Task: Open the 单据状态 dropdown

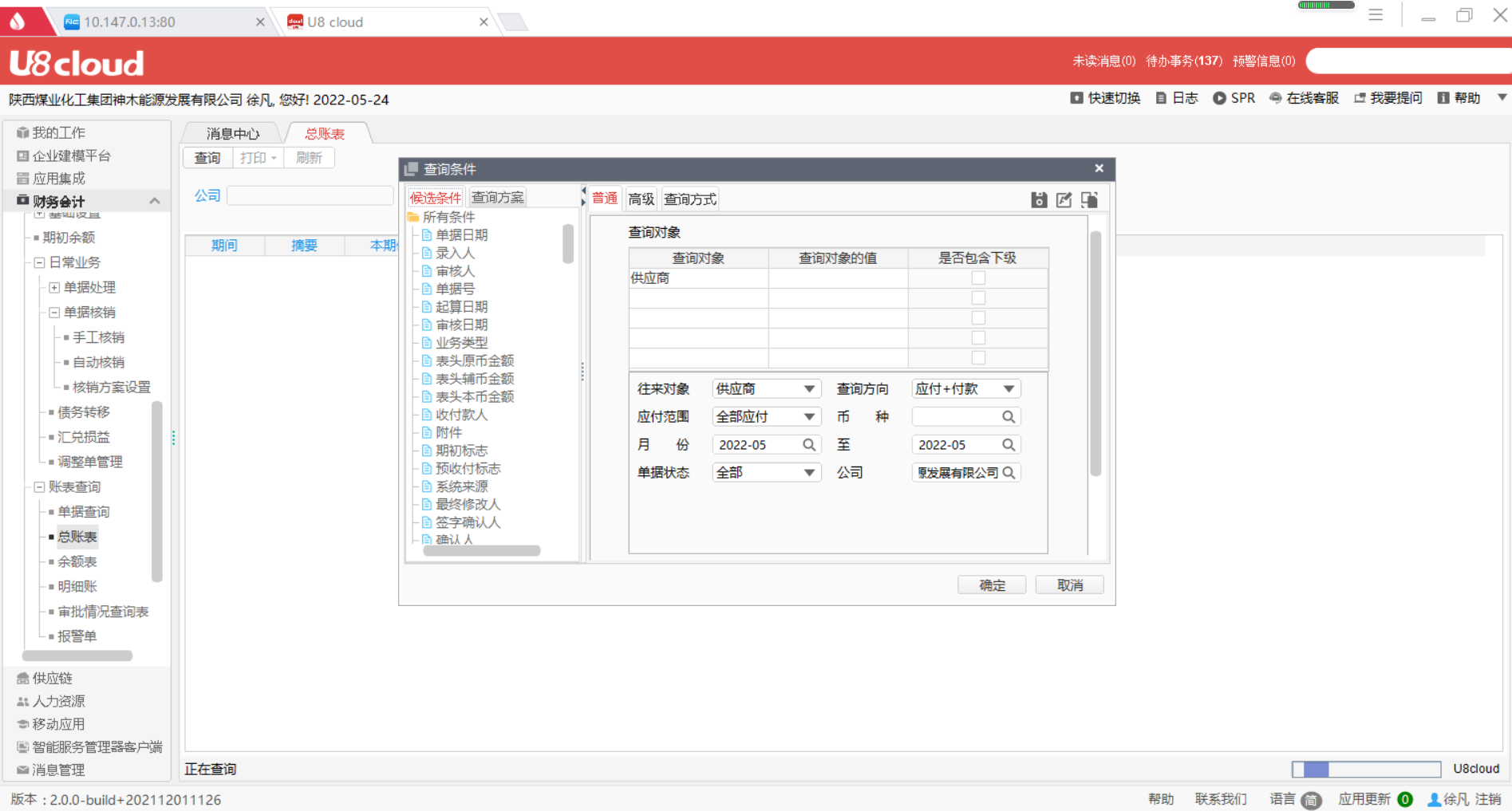Action: click(x=809, y=473)
